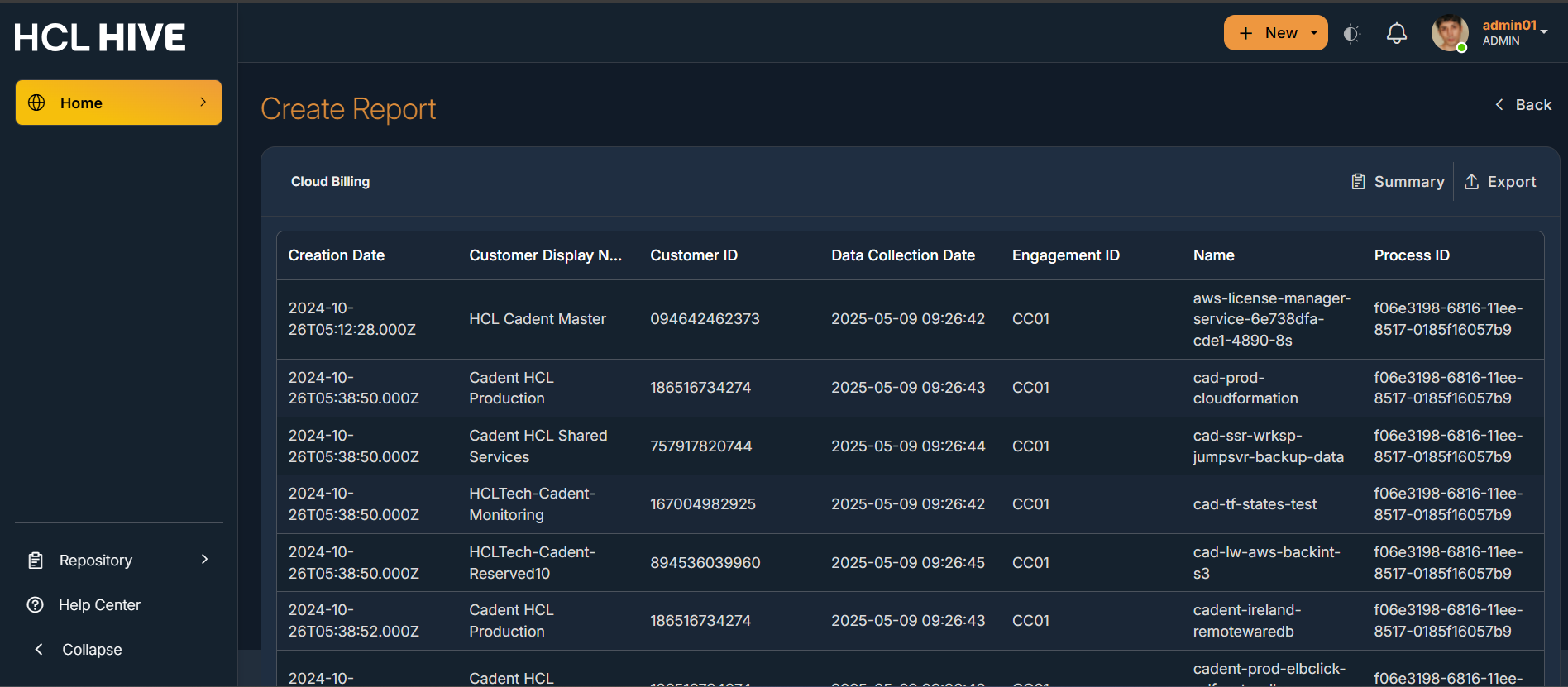Screen dimensions: 1568x687
Task: Click the plus icon in New button
Action: [x=1245, y=33]
